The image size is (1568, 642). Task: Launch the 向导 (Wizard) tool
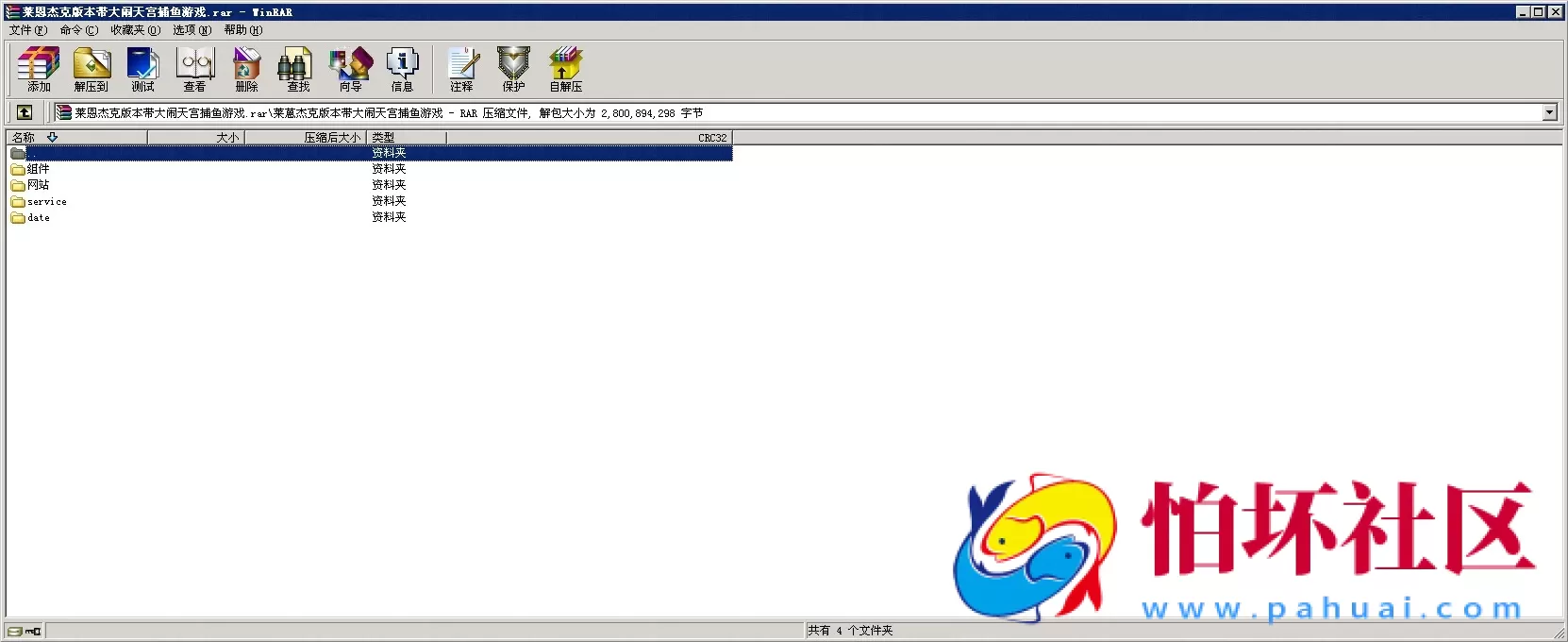(350, 69)
